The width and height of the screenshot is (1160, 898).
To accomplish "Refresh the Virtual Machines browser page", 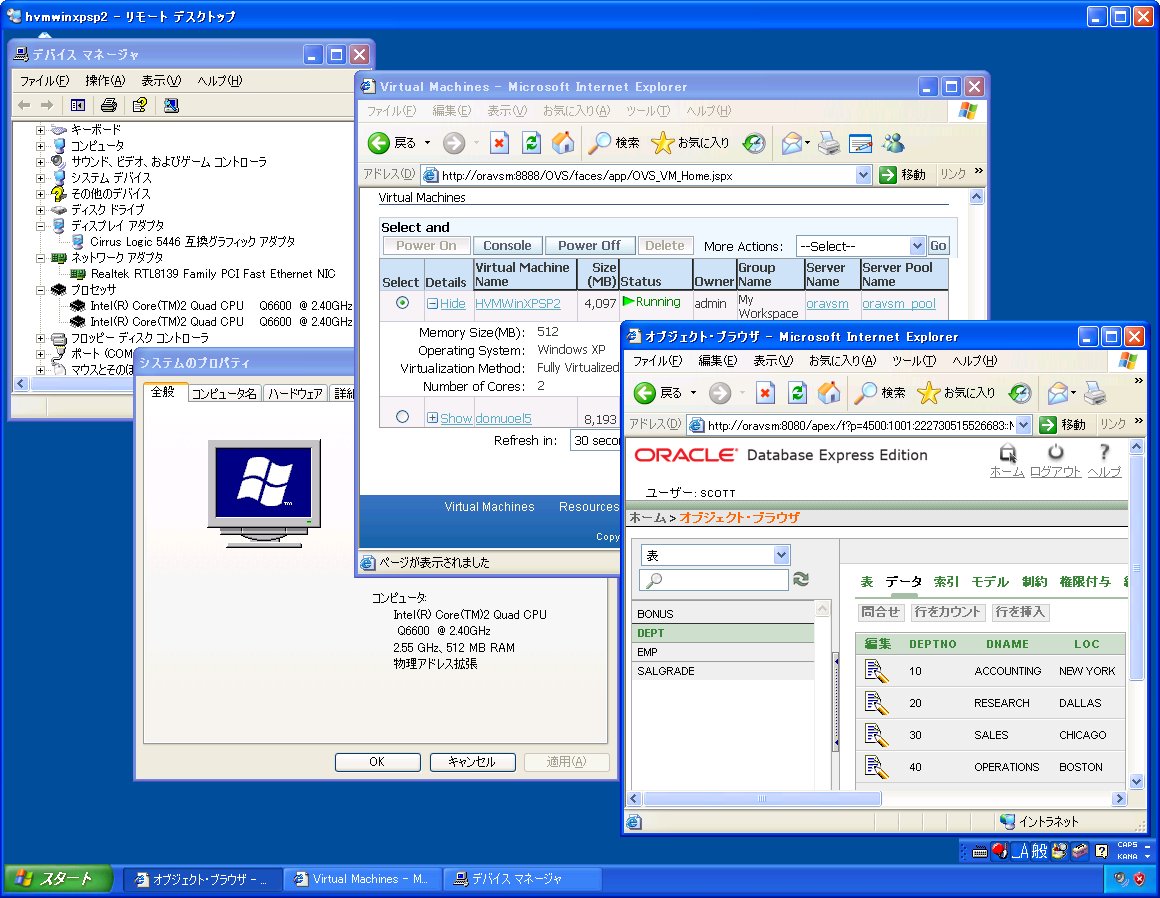I will [531, 143].
